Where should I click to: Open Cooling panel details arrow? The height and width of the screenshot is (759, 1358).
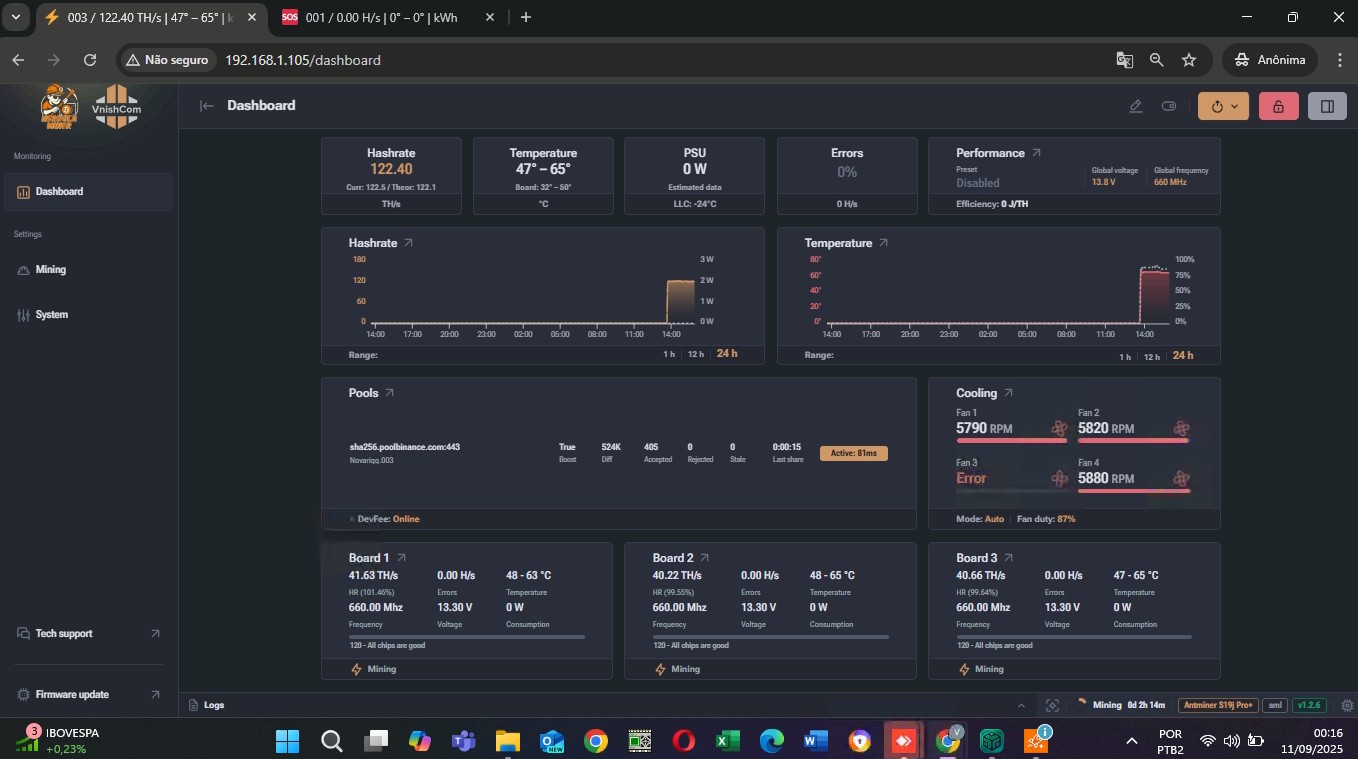click(1008, 393)
